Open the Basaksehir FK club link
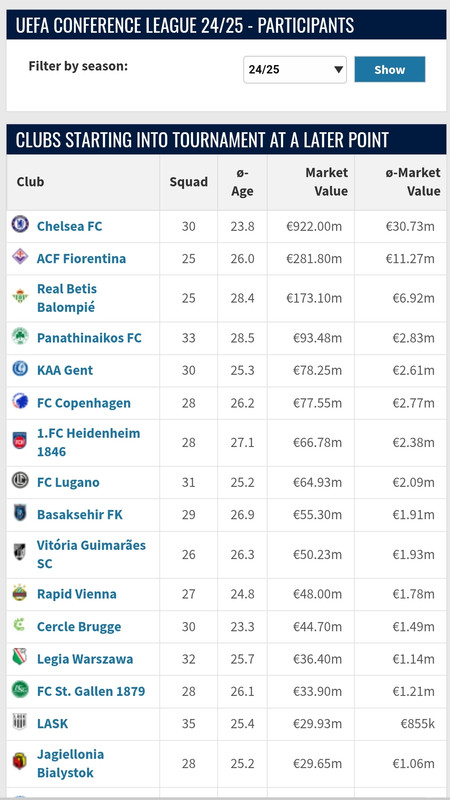Viewport: 450px width, 800px height. pos(80,514)
